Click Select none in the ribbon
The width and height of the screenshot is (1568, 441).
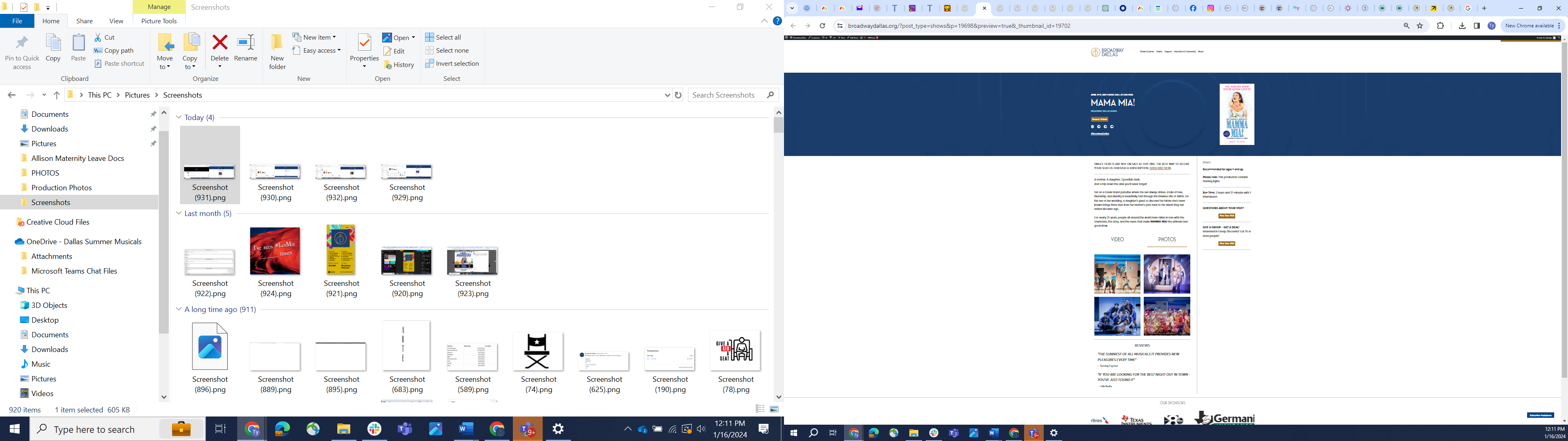(447, 51)
